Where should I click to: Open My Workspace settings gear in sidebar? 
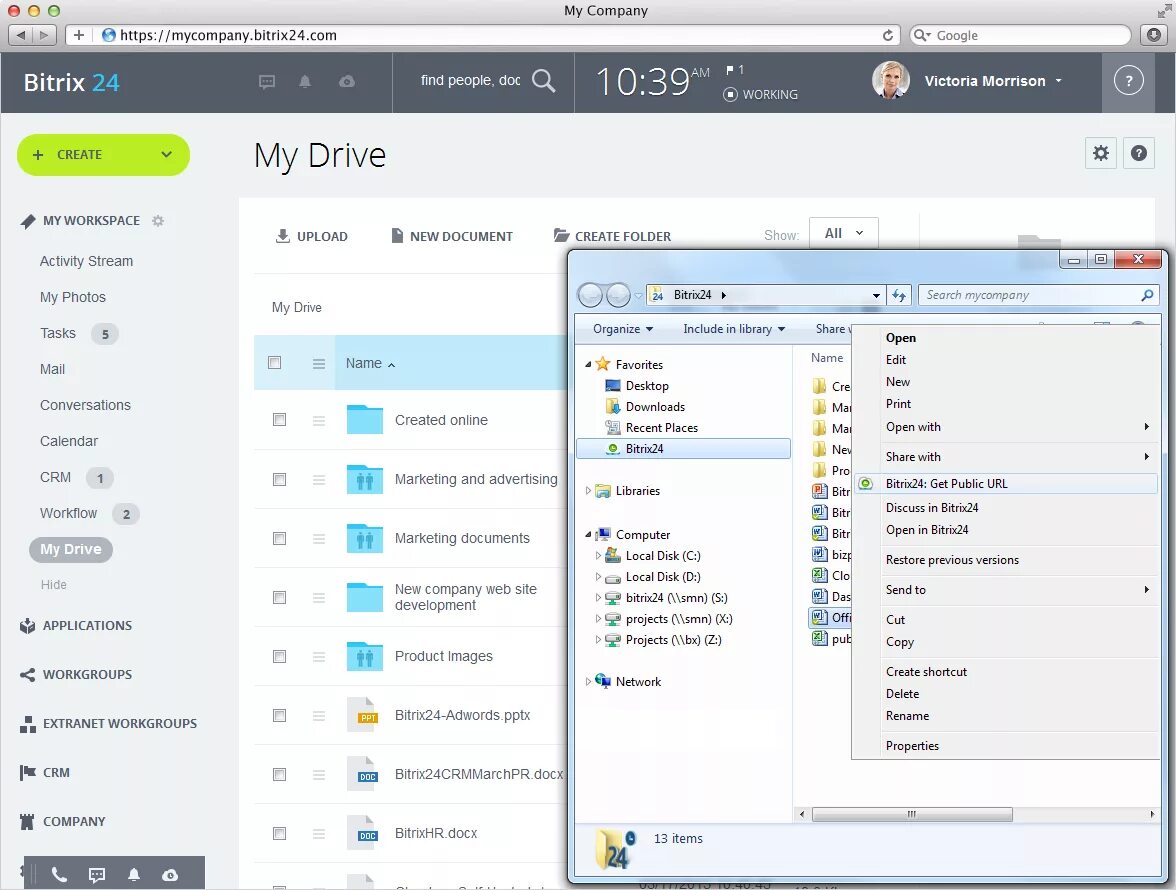click(158, 221)
